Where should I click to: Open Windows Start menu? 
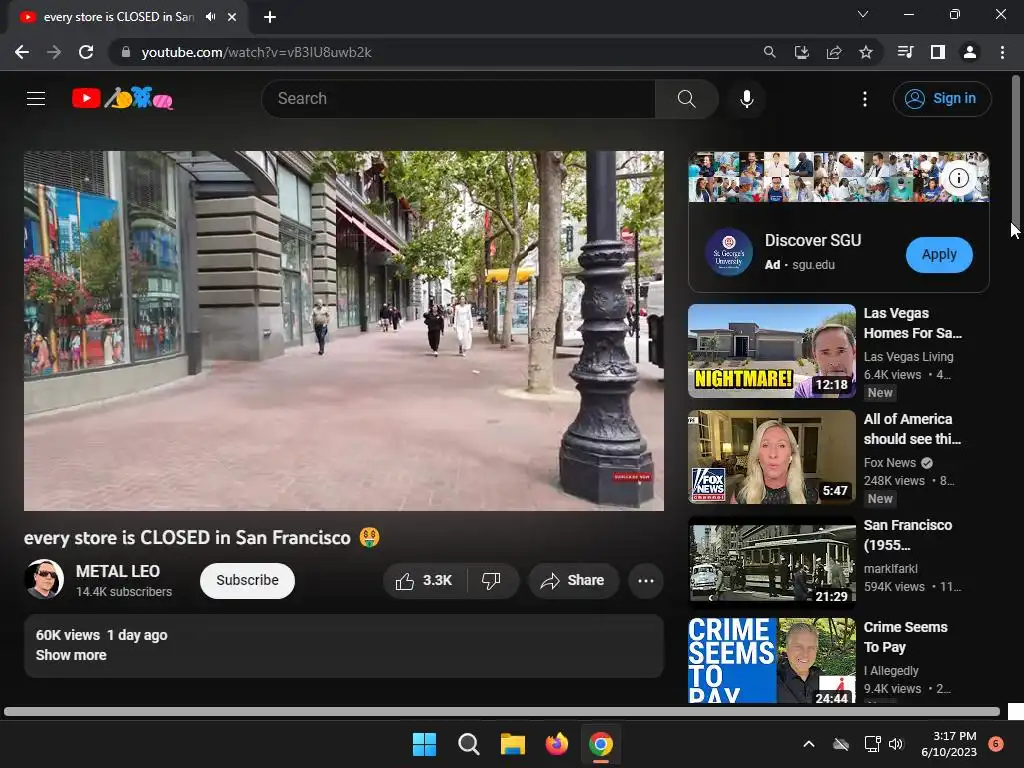click(424, 744)
